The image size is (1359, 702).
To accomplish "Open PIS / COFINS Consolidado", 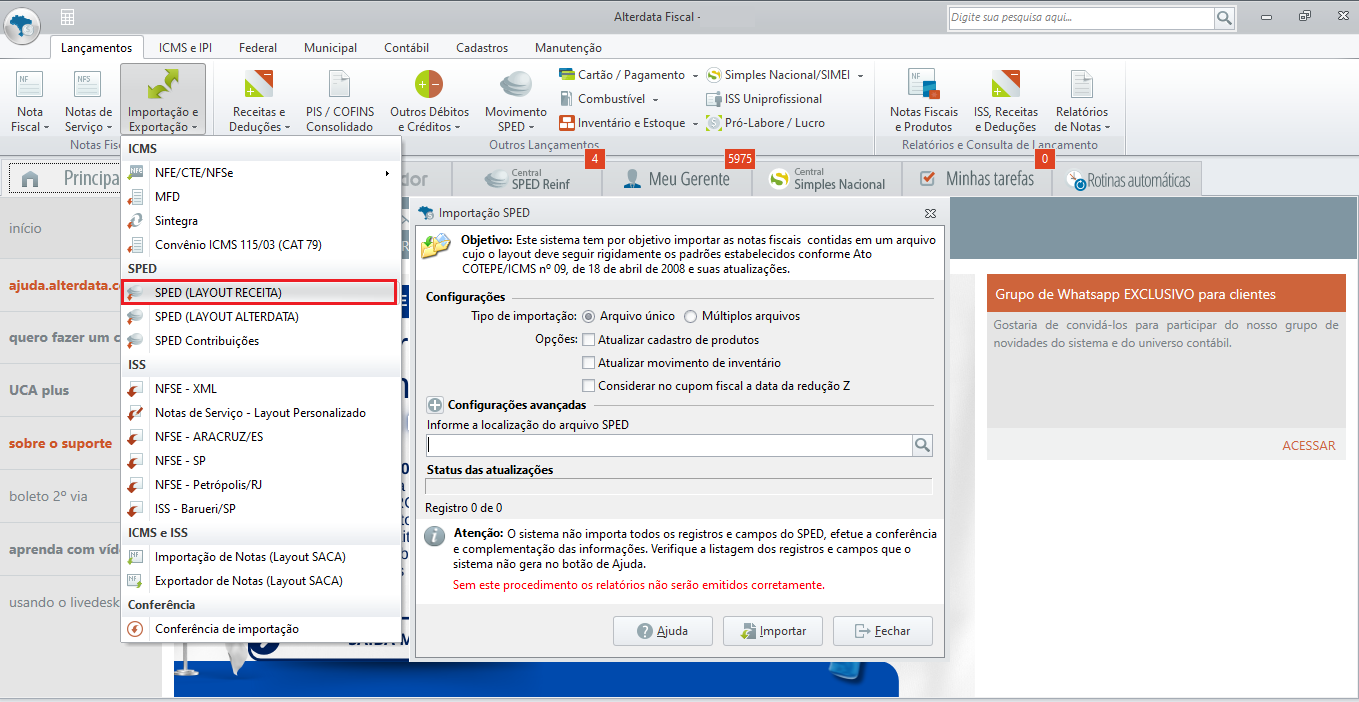I will [340, 101].
